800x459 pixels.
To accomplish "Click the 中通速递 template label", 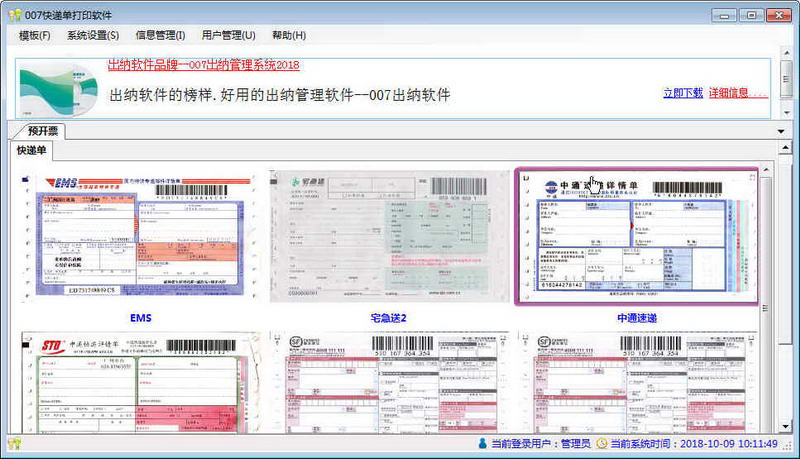I will 637,318.
